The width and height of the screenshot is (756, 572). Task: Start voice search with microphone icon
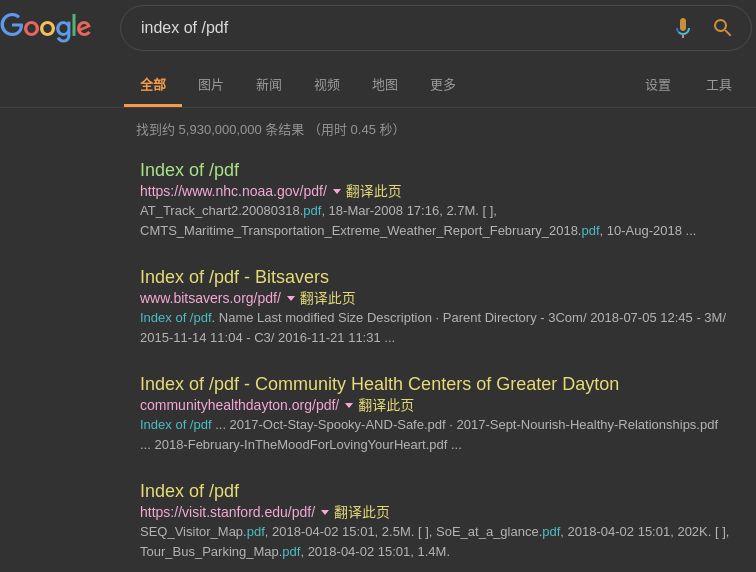[683, 28]
